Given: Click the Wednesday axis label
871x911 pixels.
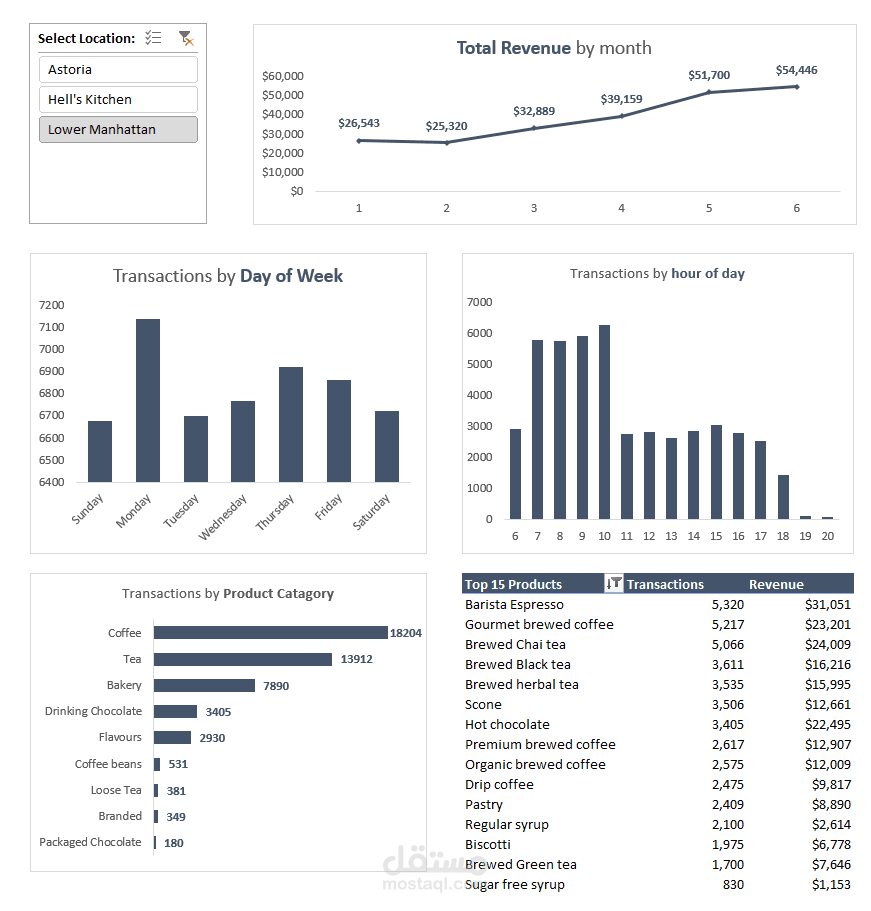Looking at the screenshot, I should click(x=223, y=517).
